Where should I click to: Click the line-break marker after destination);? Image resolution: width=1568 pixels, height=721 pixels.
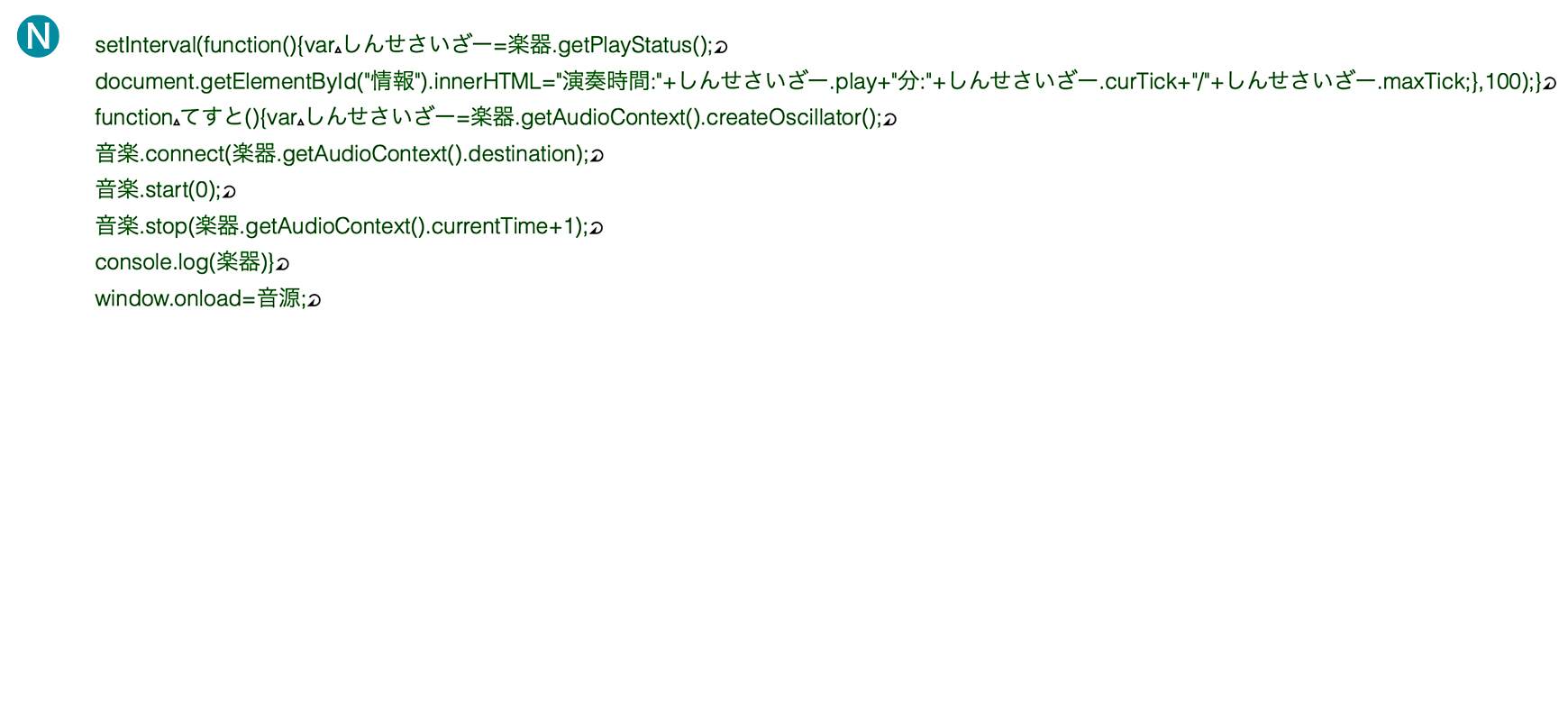coord(597,155)
